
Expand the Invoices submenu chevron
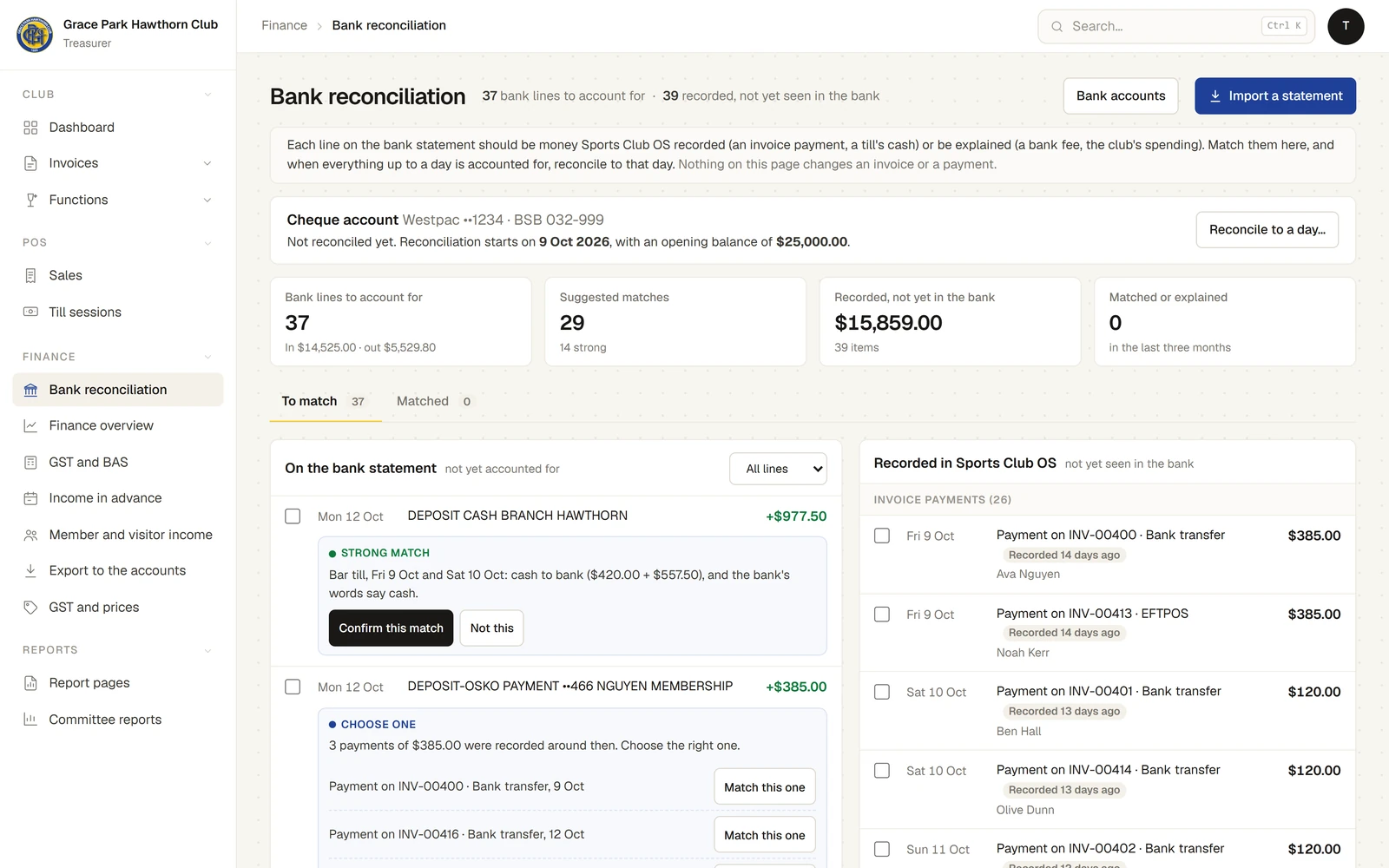pos(207,163)
